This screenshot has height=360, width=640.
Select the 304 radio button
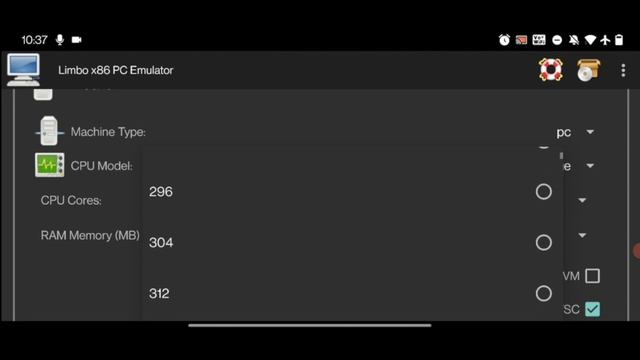[544, 242]
